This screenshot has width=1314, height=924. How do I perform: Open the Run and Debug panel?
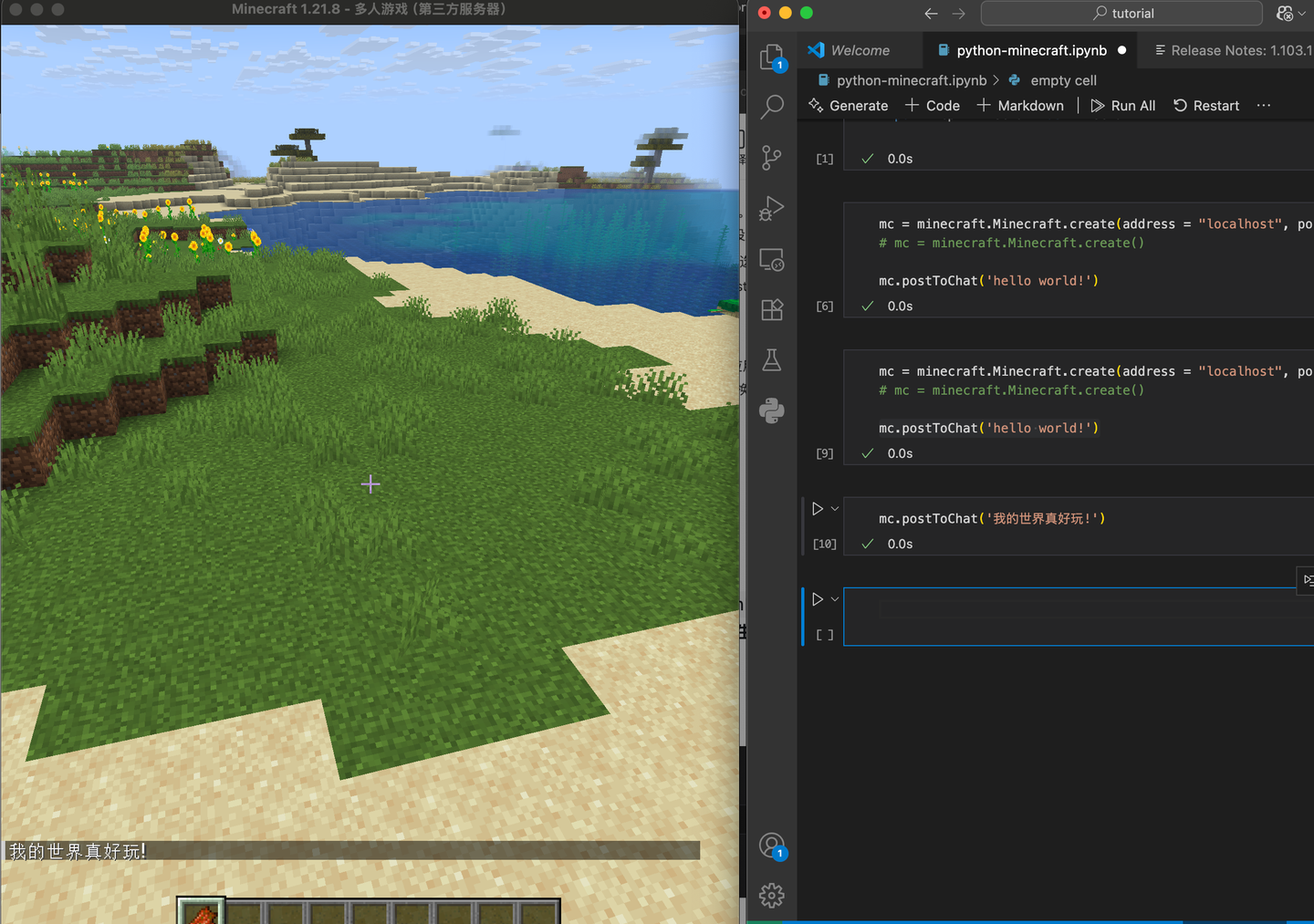(772, 208)
